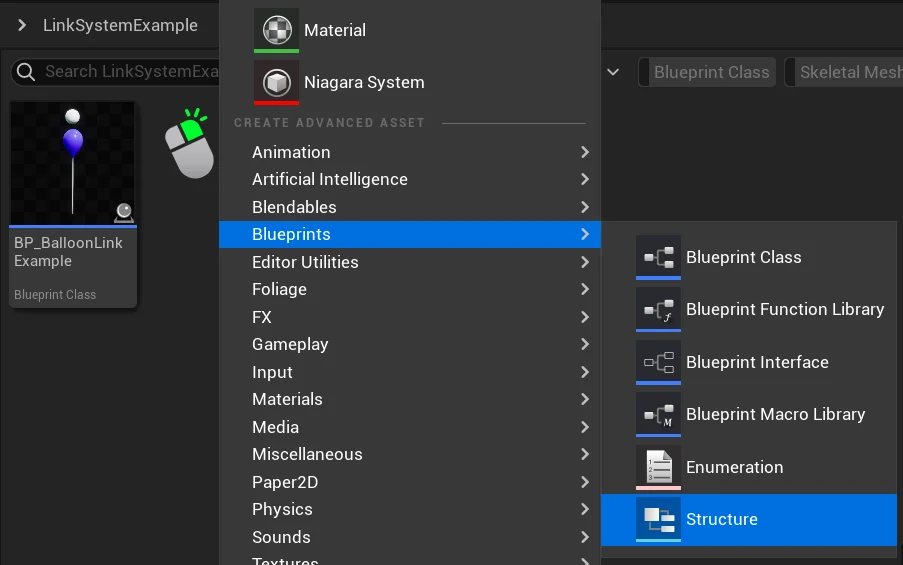Click the Blueprint Function Library icon
Screen dimensions: 903x565
click(x=658, y=310)
